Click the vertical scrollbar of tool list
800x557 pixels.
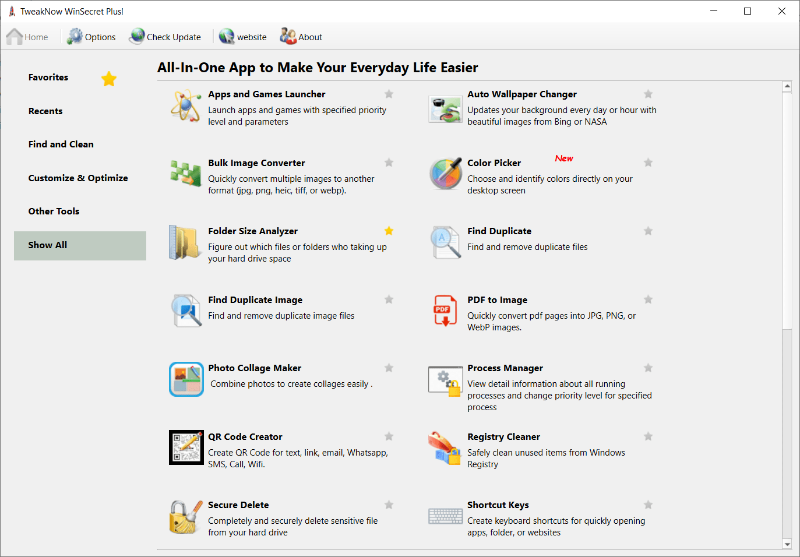point(787,300)
